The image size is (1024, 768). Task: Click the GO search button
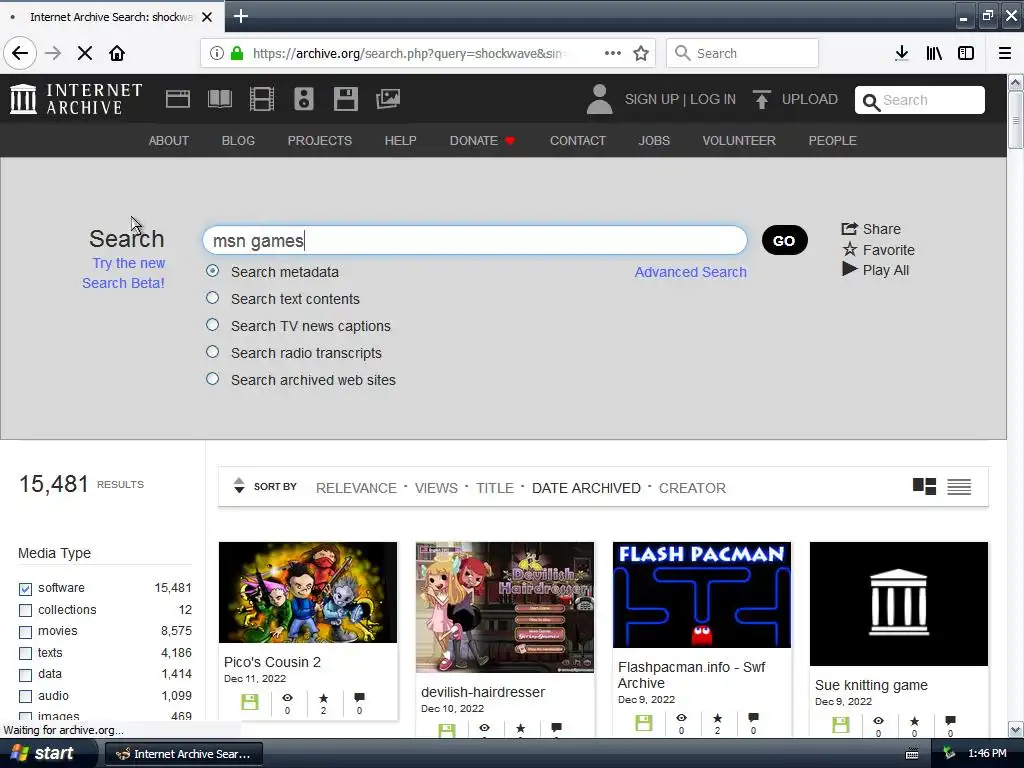point(784,240)
